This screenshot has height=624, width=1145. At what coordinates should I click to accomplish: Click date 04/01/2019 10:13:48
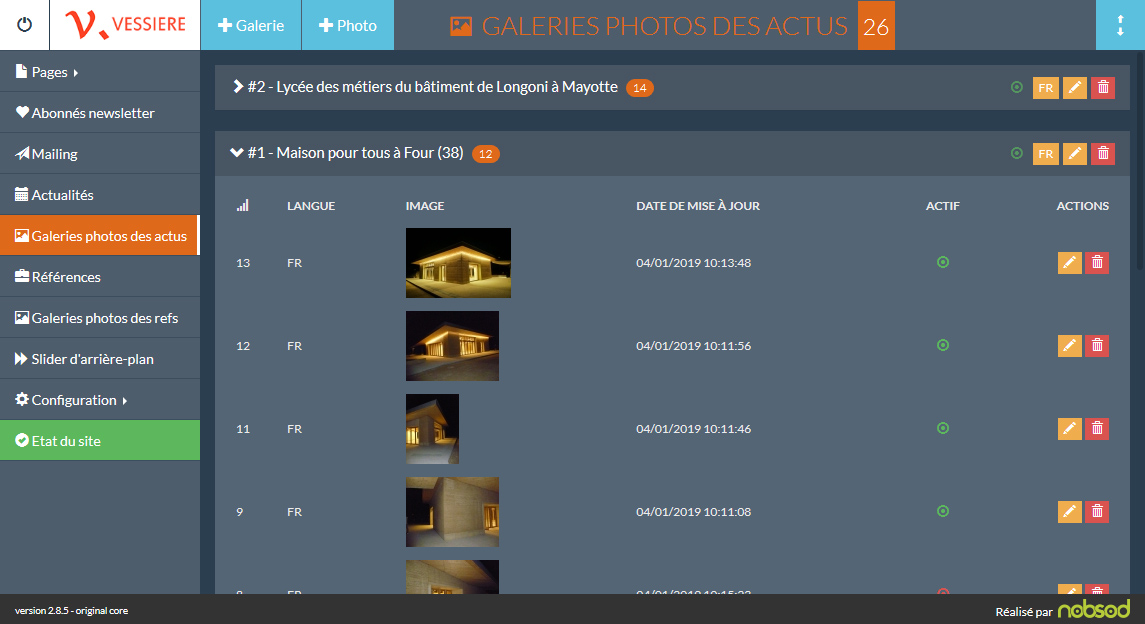pos(693,263)
